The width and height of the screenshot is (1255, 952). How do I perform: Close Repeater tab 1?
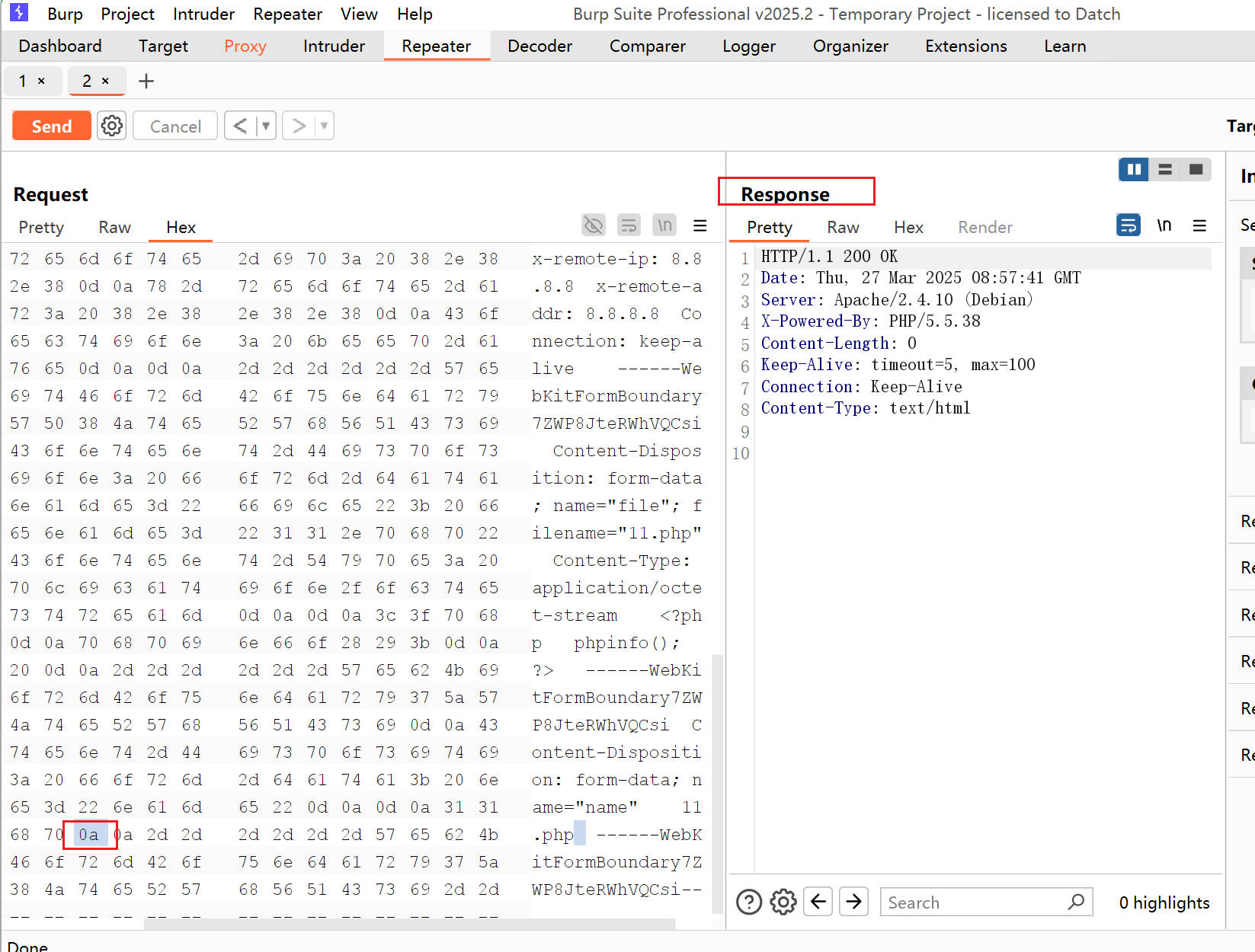click(41, 81)
